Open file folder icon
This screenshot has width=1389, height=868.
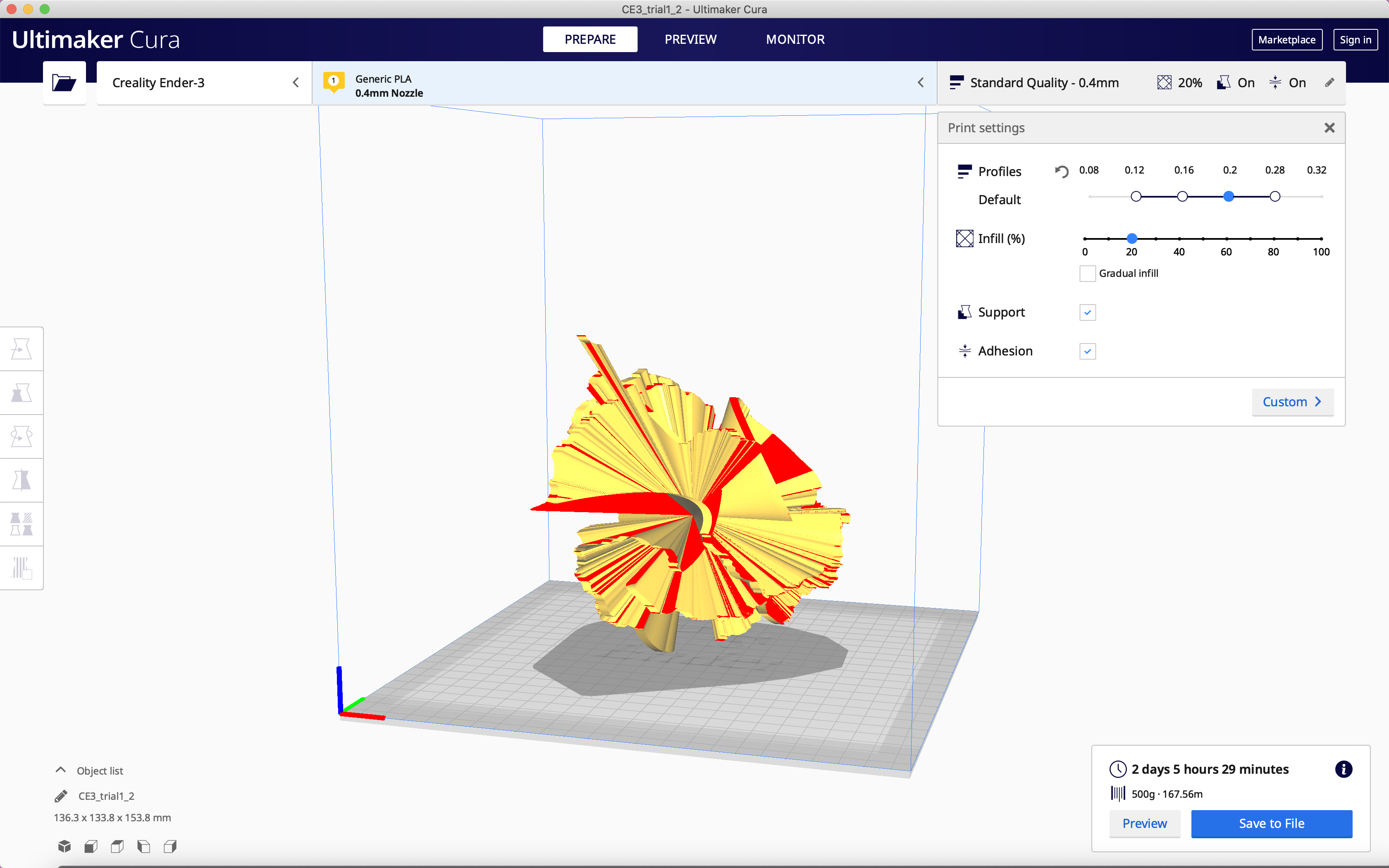pyautogui.click(x=64, y=83)
